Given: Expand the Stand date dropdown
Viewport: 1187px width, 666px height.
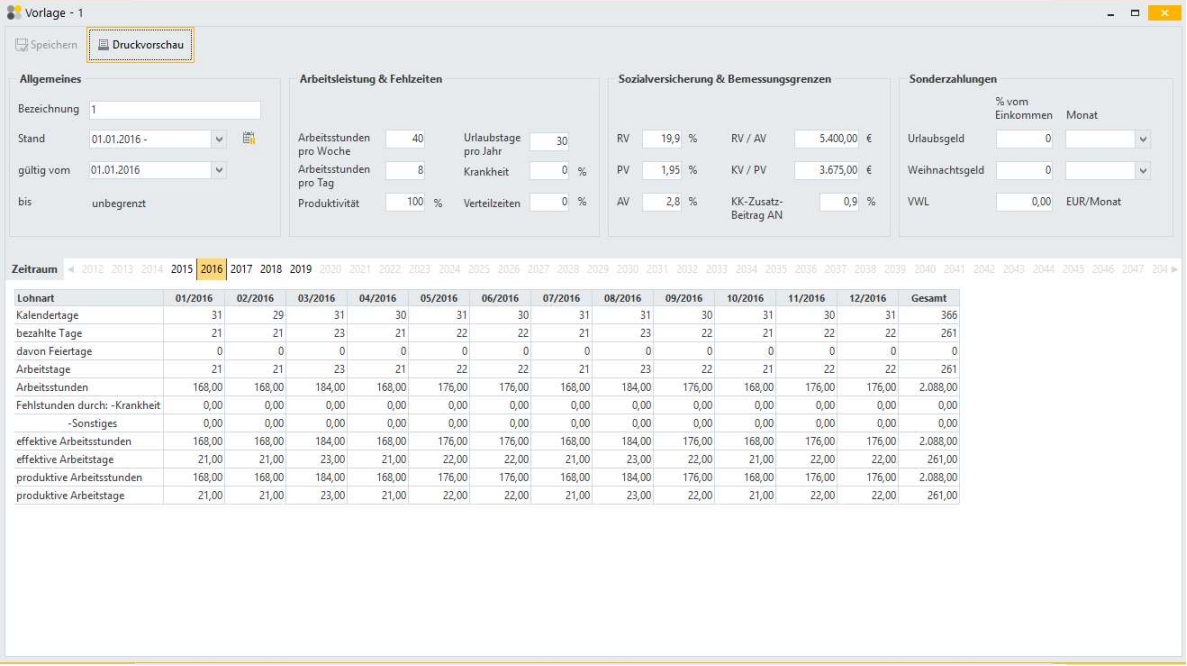Looking at the screenshot, I should click(219, 139).
